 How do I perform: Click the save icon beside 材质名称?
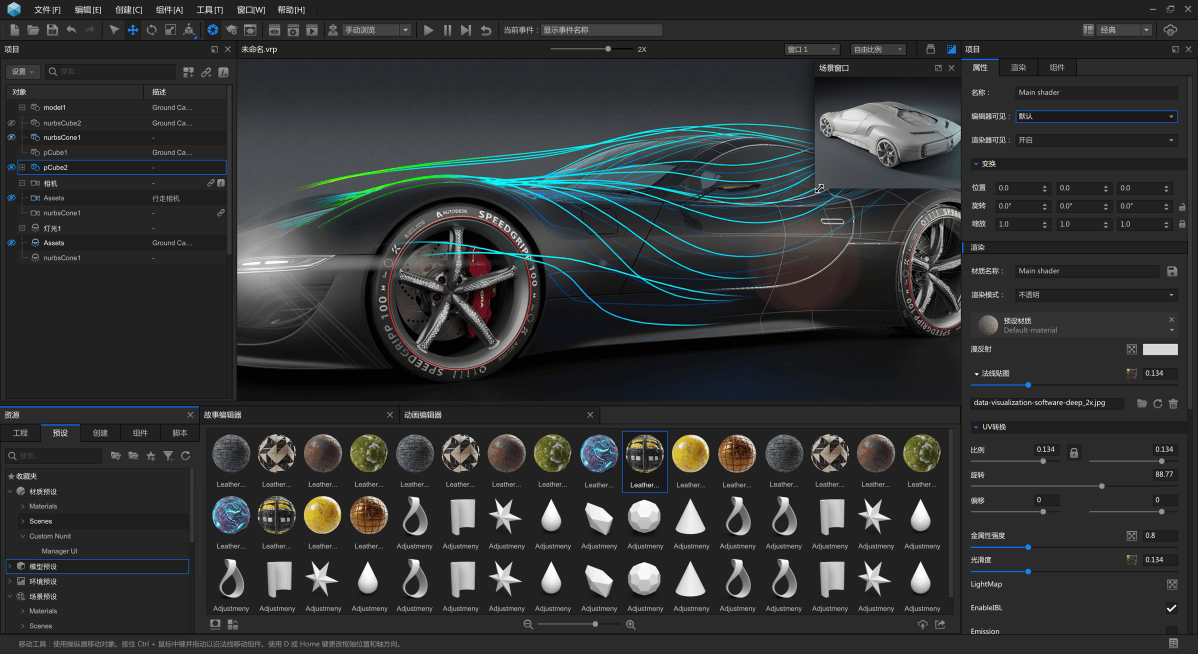[1172, 271]
